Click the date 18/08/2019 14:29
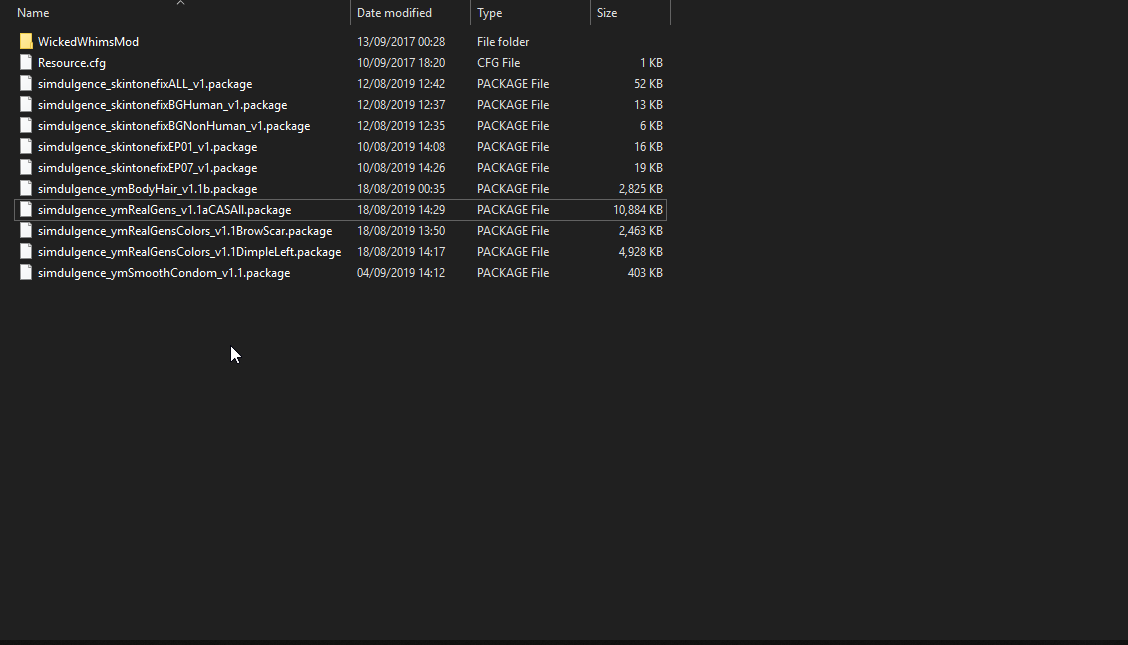Image resolution: width=1128 pixels, height=645 pixels. click(x=401, y=209)
